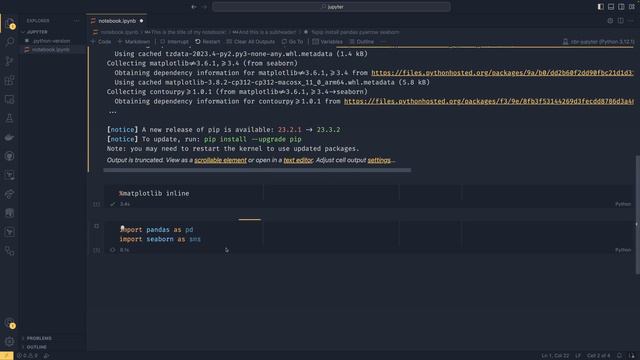Click the Customize Layout icon
640x360 pixels.
click(631, 7)
